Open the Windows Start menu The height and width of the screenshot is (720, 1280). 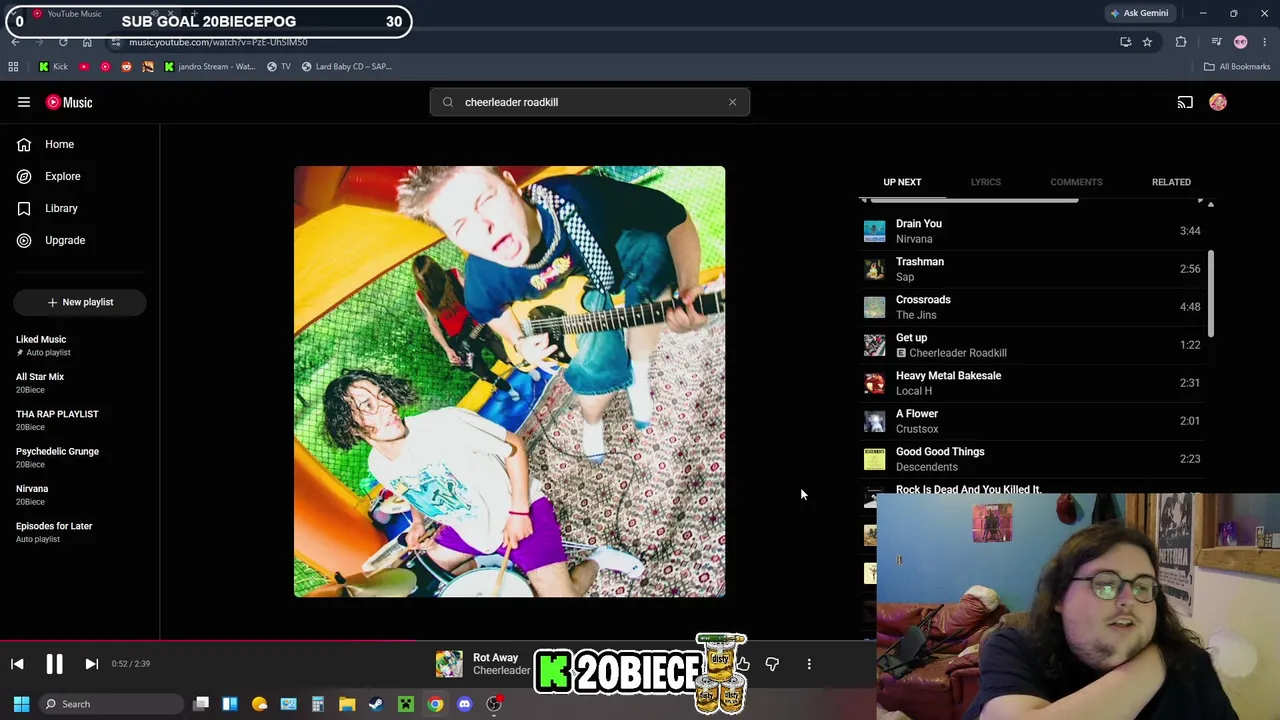point(21,704)
